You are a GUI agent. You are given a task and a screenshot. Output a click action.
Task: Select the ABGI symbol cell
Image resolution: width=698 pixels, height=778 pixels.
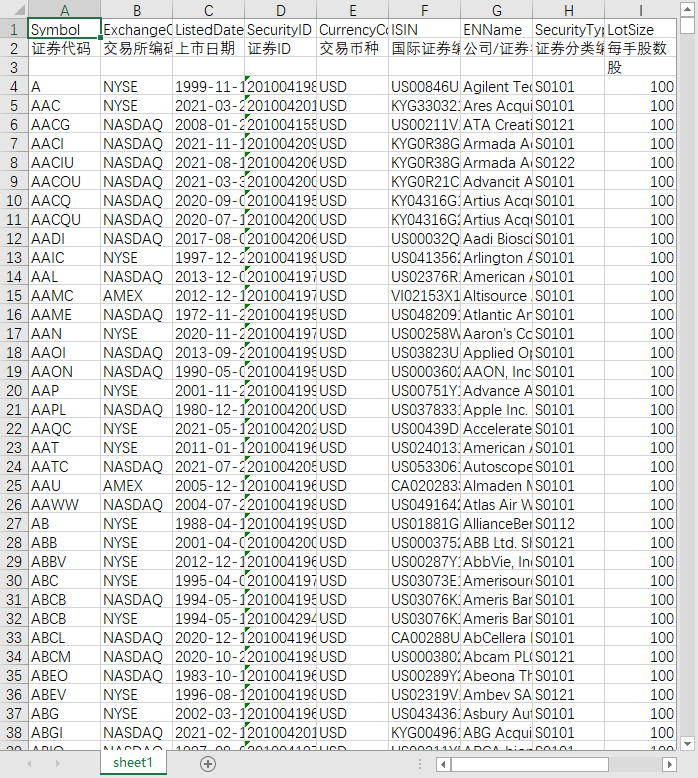pos(64,732)
